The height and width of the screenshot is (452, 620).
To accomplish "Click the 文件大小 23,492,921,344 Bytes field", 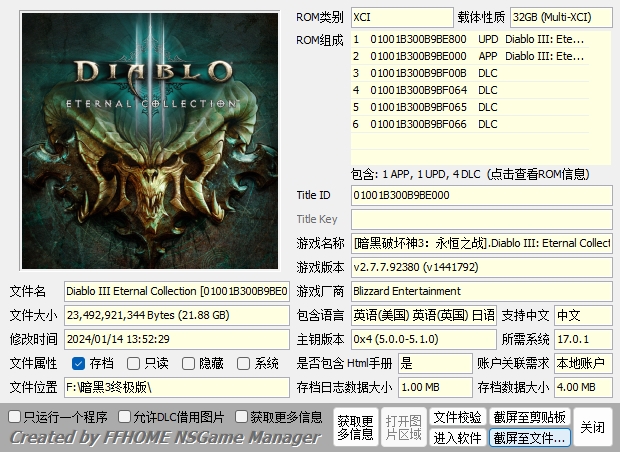I will [177, 316].
